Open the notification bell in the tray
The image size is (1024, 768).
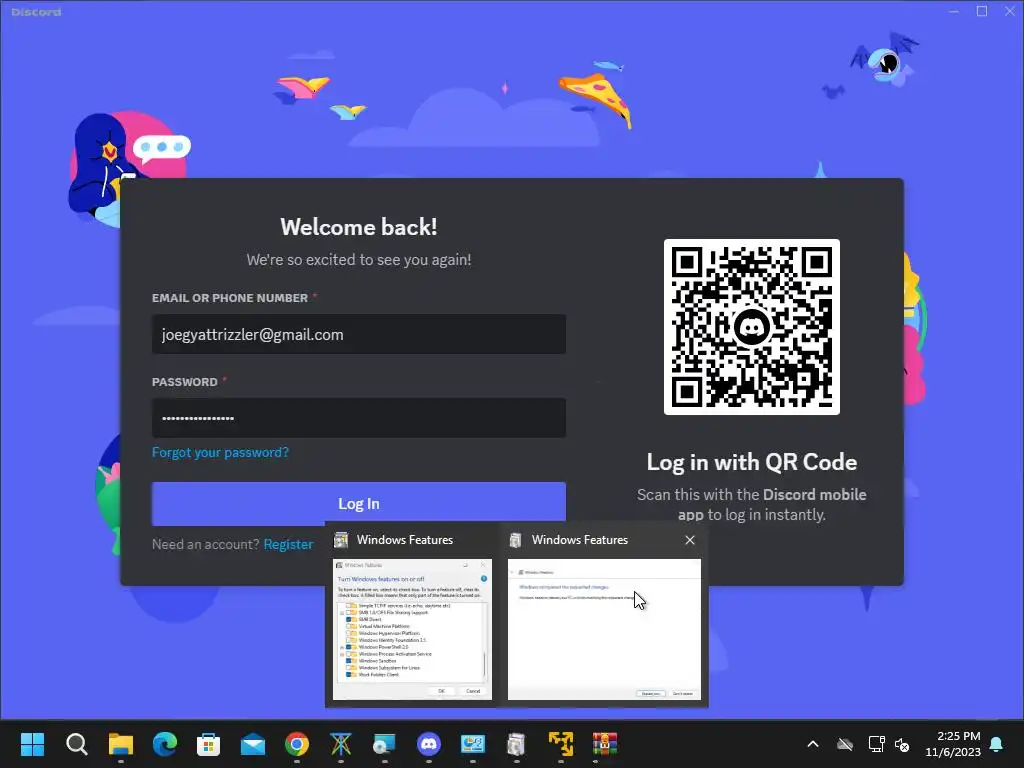997,744
